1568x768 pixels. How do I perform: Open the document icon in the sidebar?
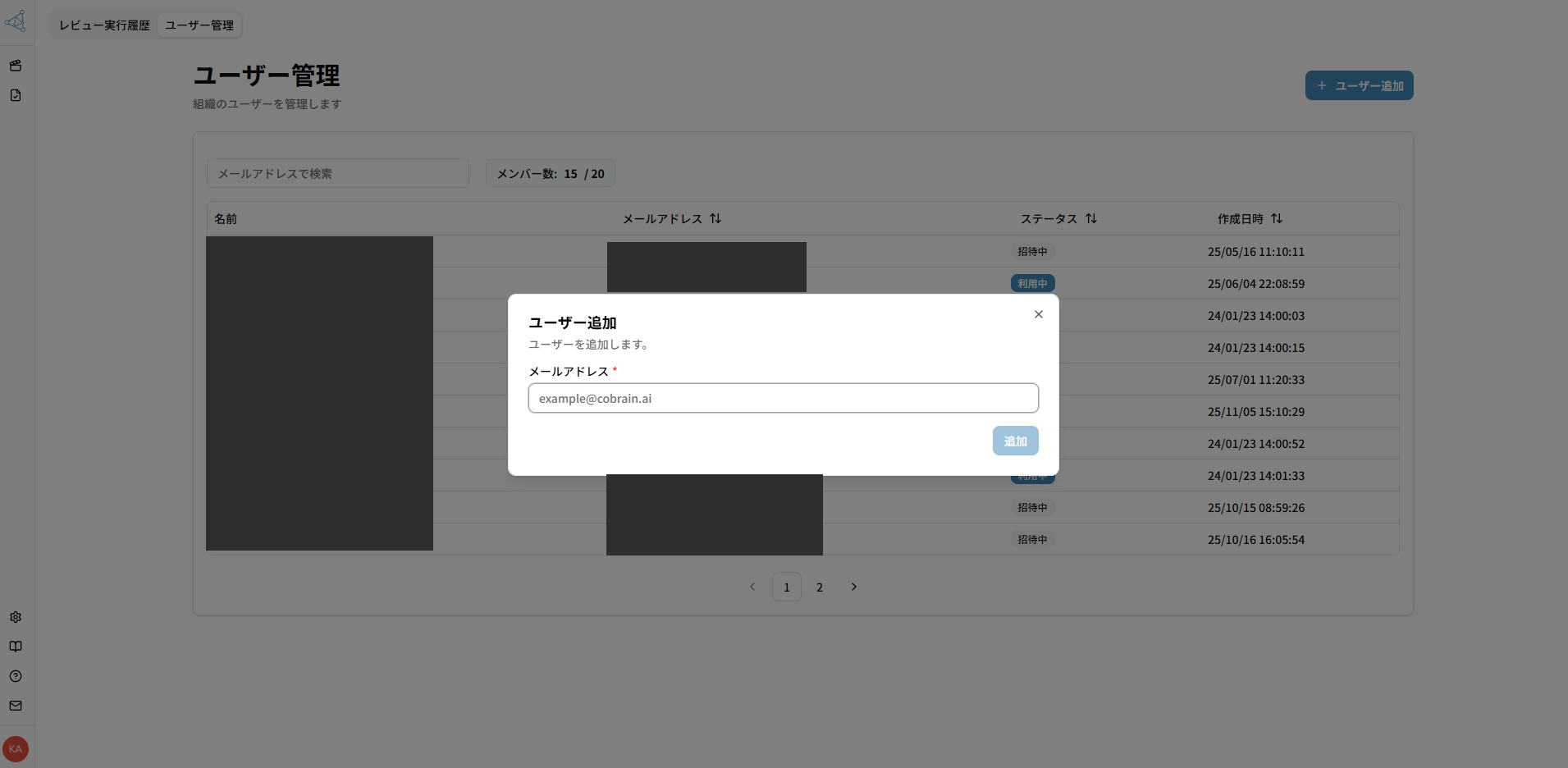coord(16,95)
